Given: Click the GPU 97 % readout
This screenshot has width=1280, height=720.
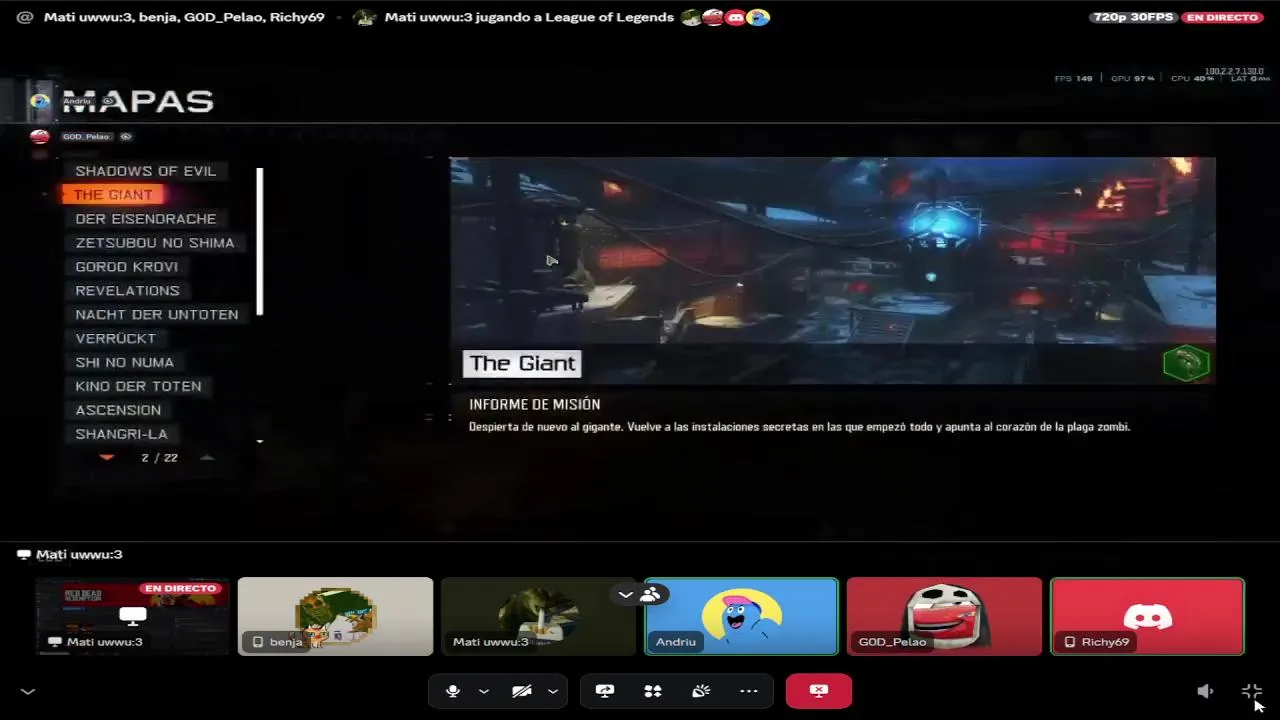Looking at the screenshot, I should (1133, 78).
